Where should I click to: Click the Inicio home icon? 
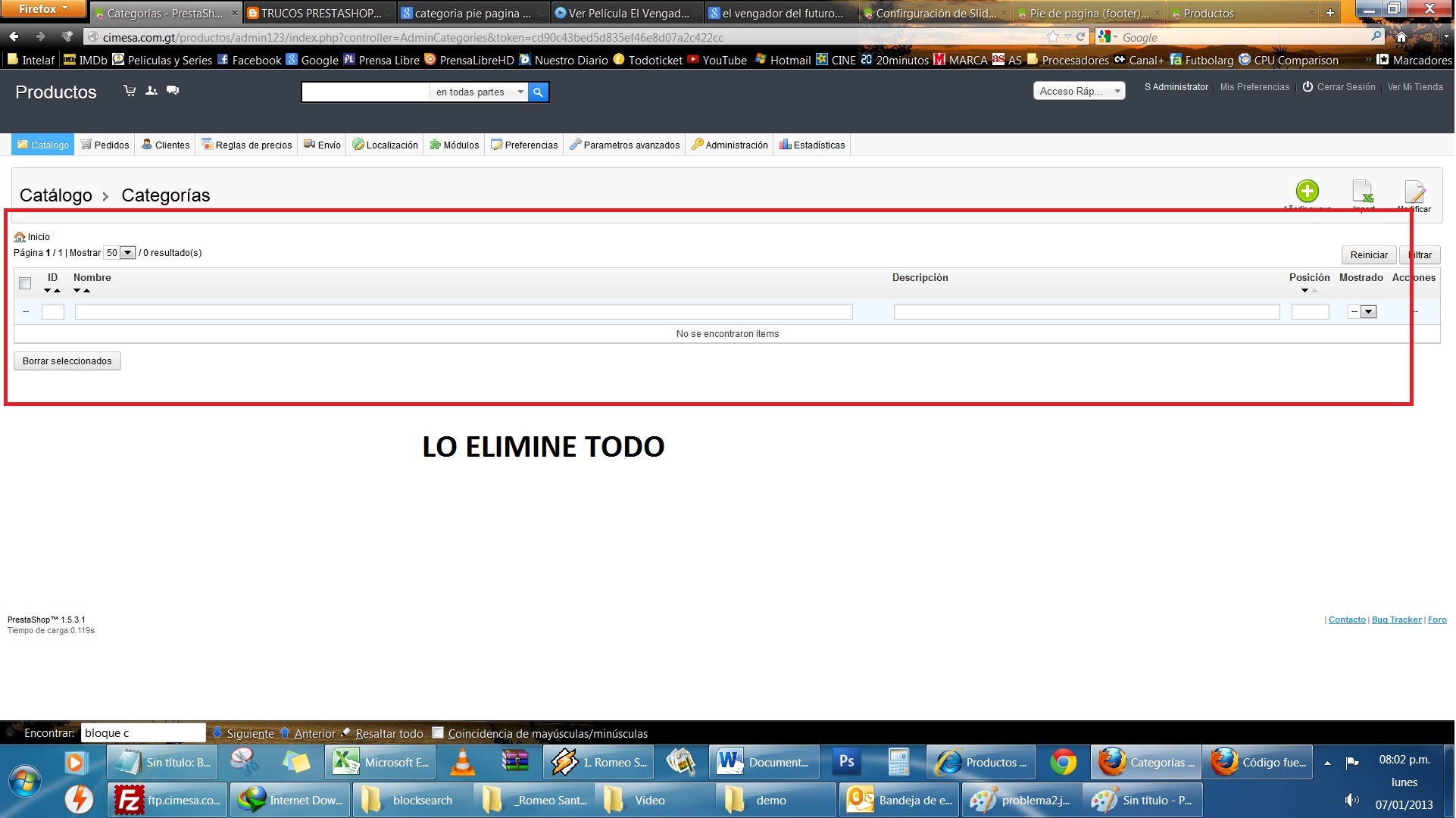[20, 238]
